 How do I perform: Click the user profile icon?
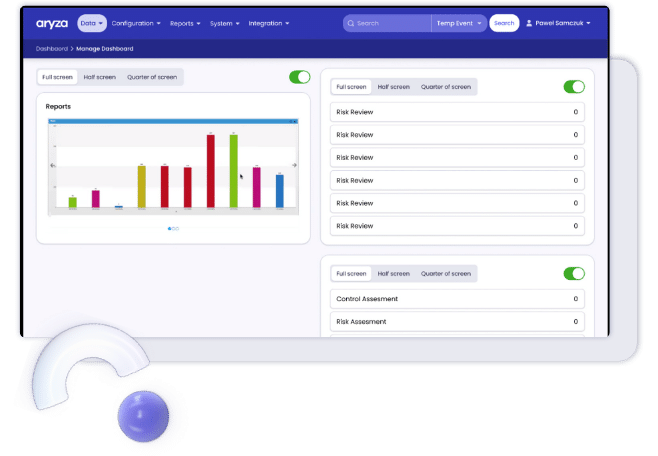pos(529,23)
